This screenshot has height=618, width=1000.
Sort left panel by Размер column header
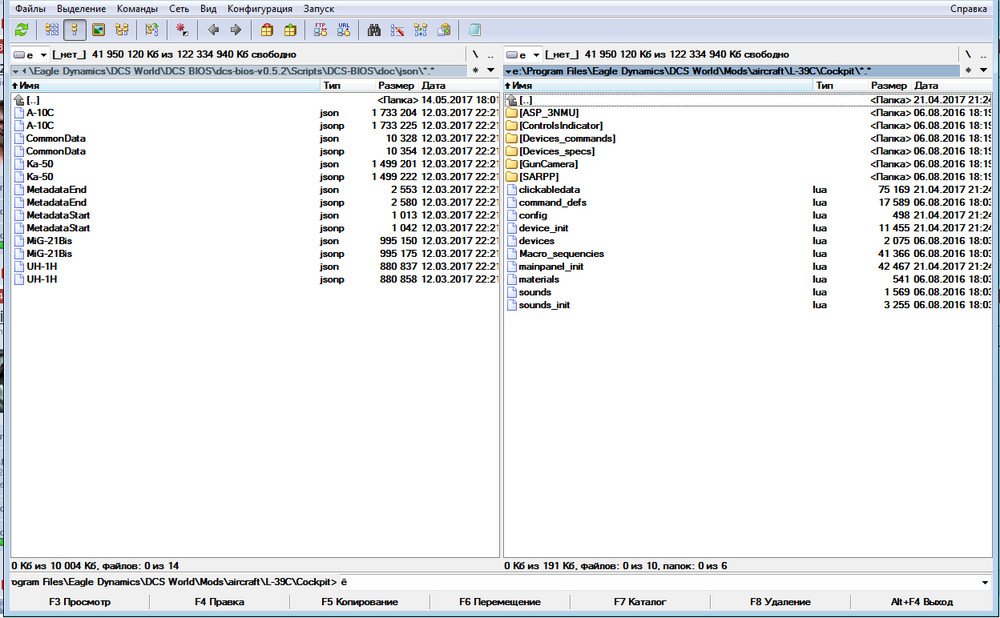coord(395,85)
